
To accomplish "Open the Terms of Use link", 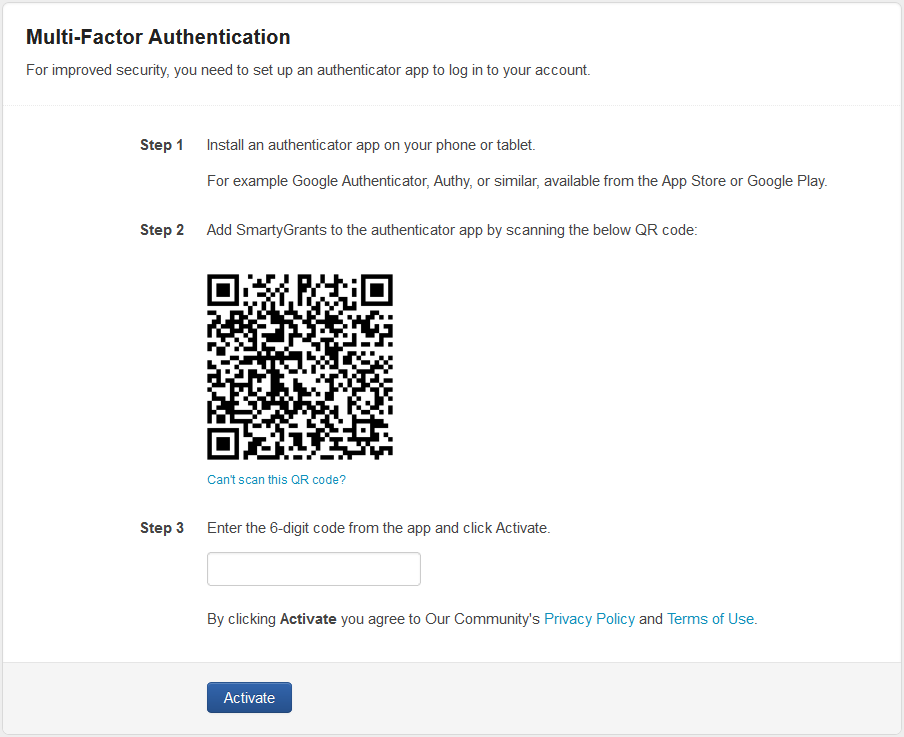I will [x=710, y=619].
